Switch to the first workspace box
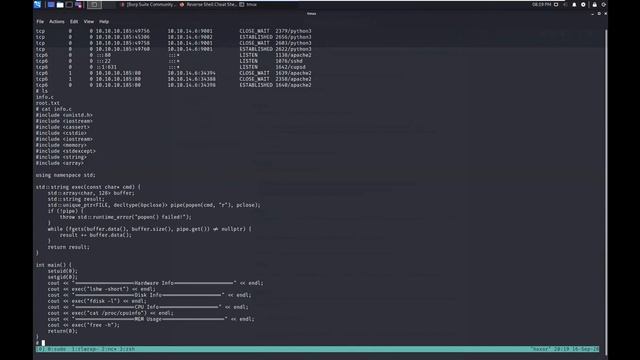640x360 pixels. point(94,5)
